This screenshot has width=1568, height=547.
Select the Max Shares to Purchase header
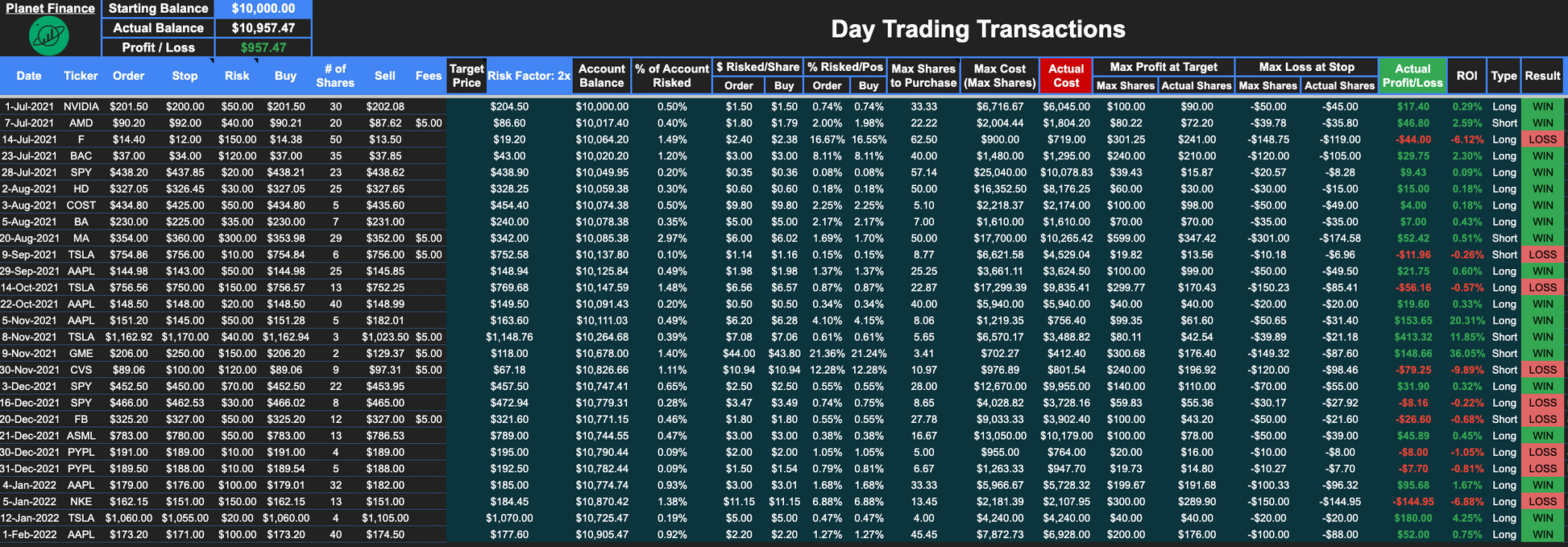[923, 76]
